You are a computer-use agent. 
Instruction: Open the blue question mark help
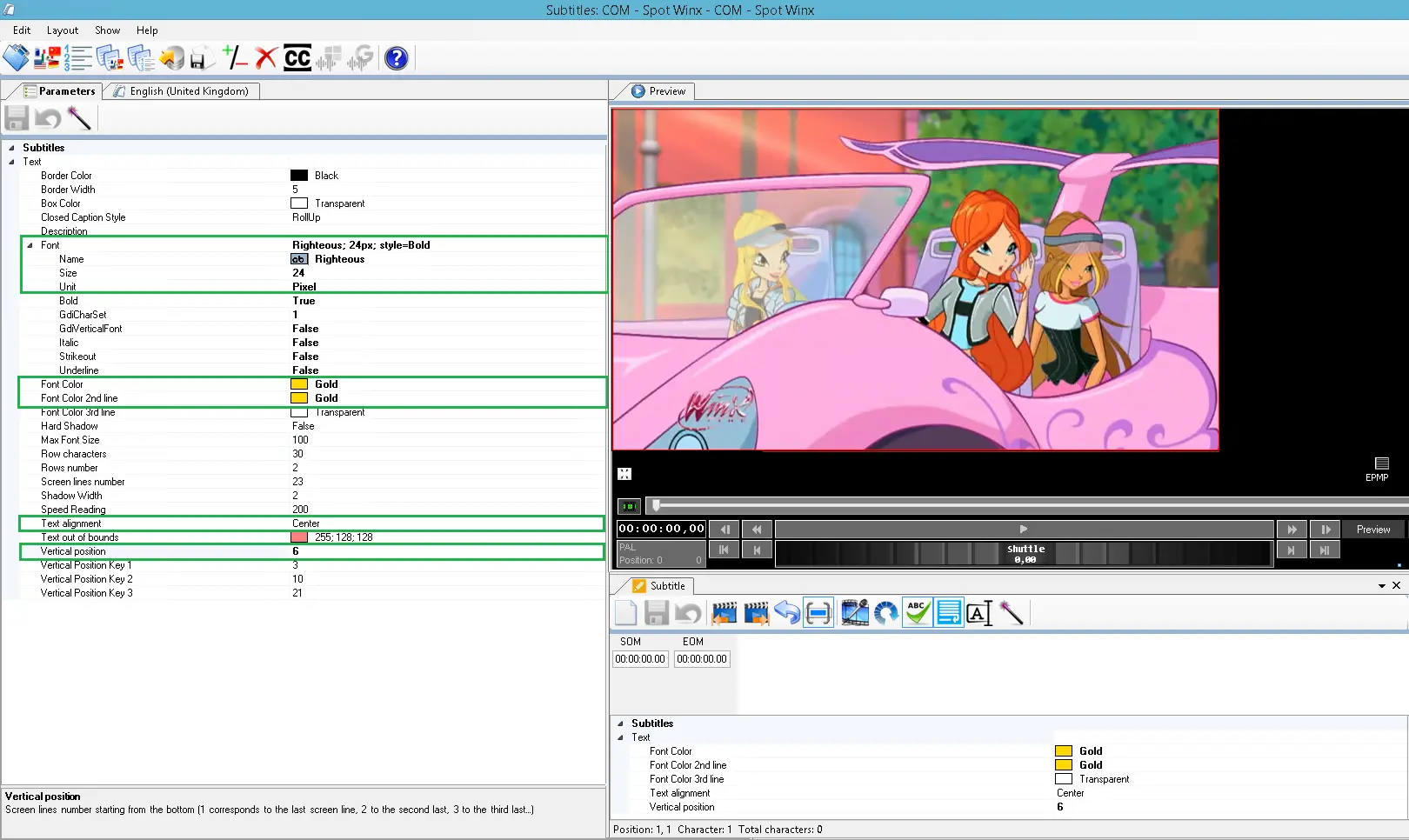click(397, 58)
